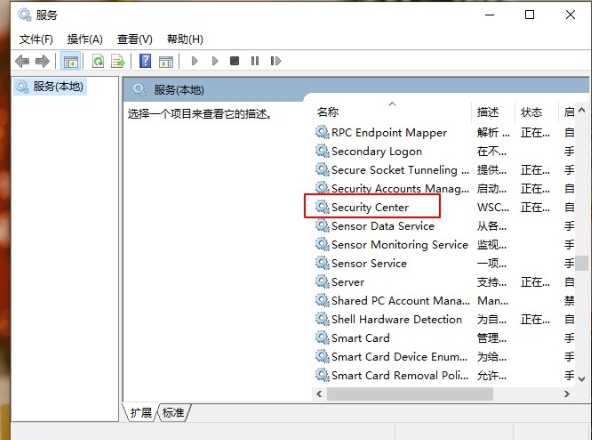The width and height of the screenshot is (592, 440).
Task: Open the 文件(F) menu
Action: [36, 39]
